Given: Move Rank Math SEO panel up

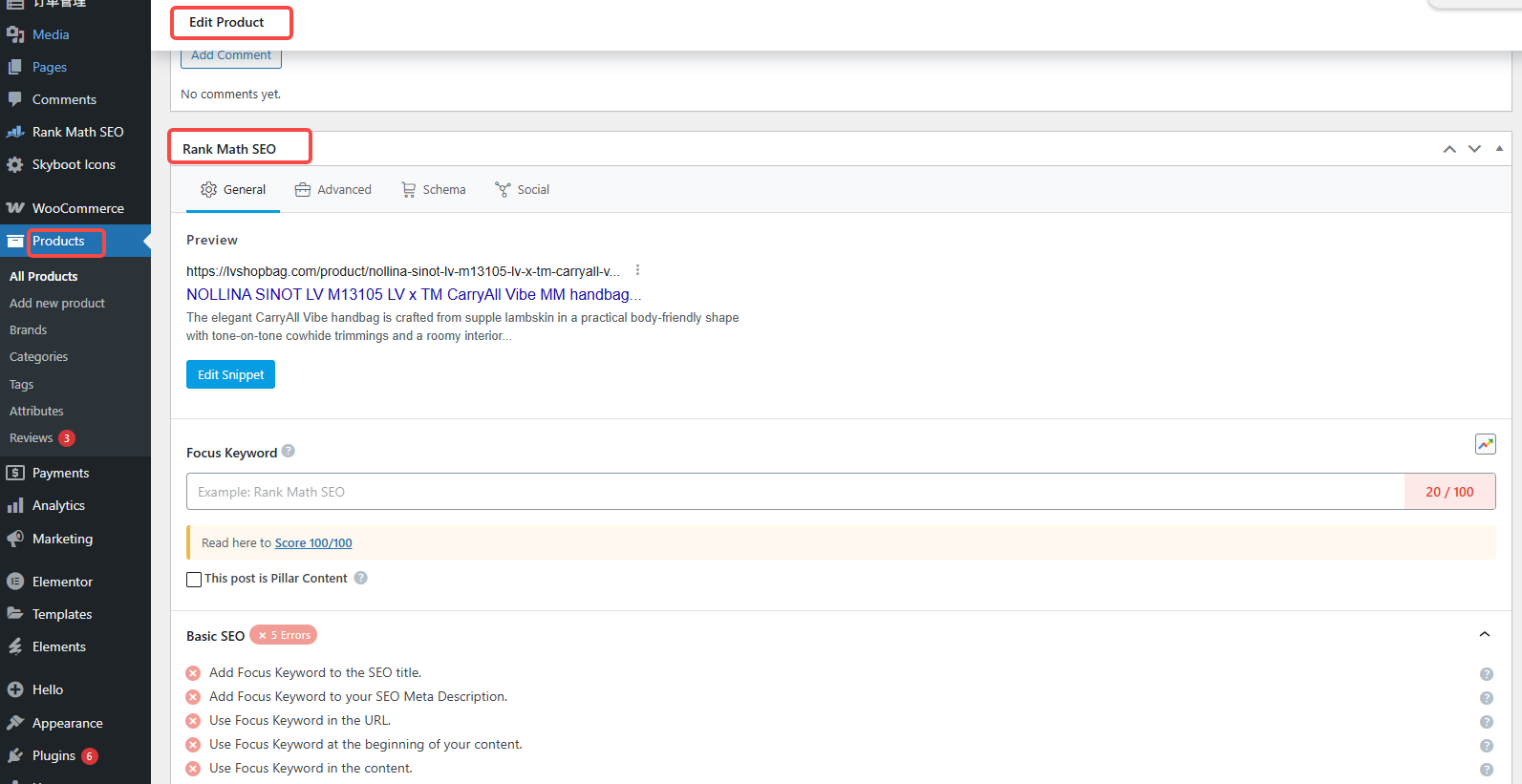Looking at the screenshot, I should click(1449, 149).
